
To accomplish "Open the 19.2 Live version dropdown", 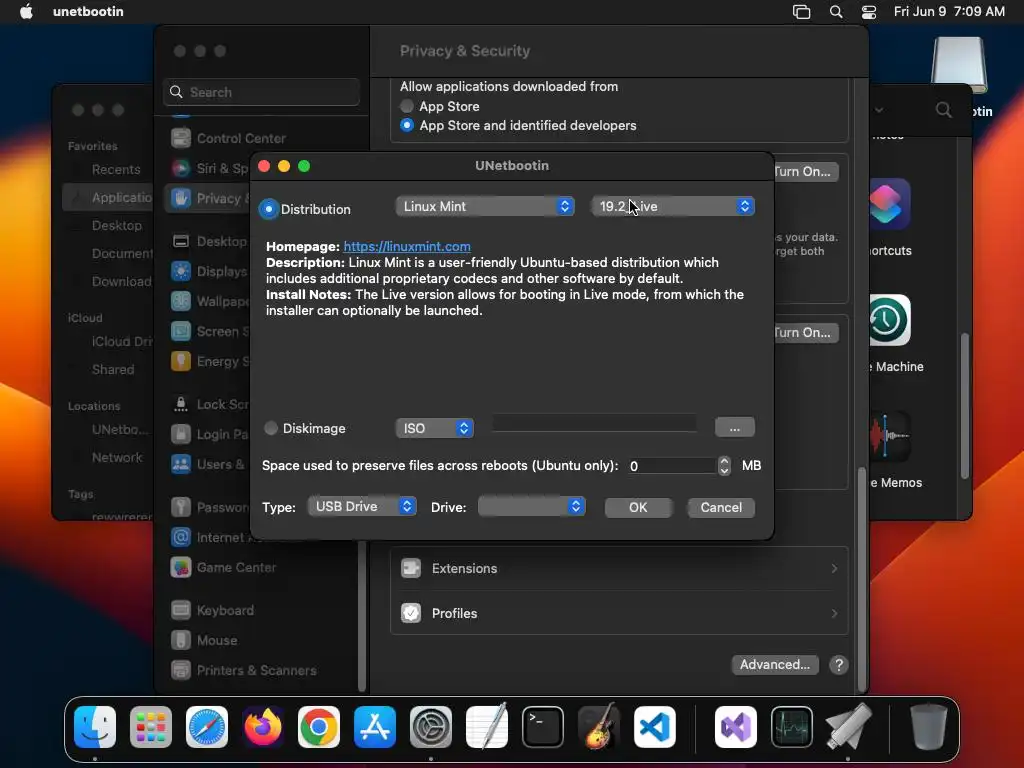I will click(673, 206).
